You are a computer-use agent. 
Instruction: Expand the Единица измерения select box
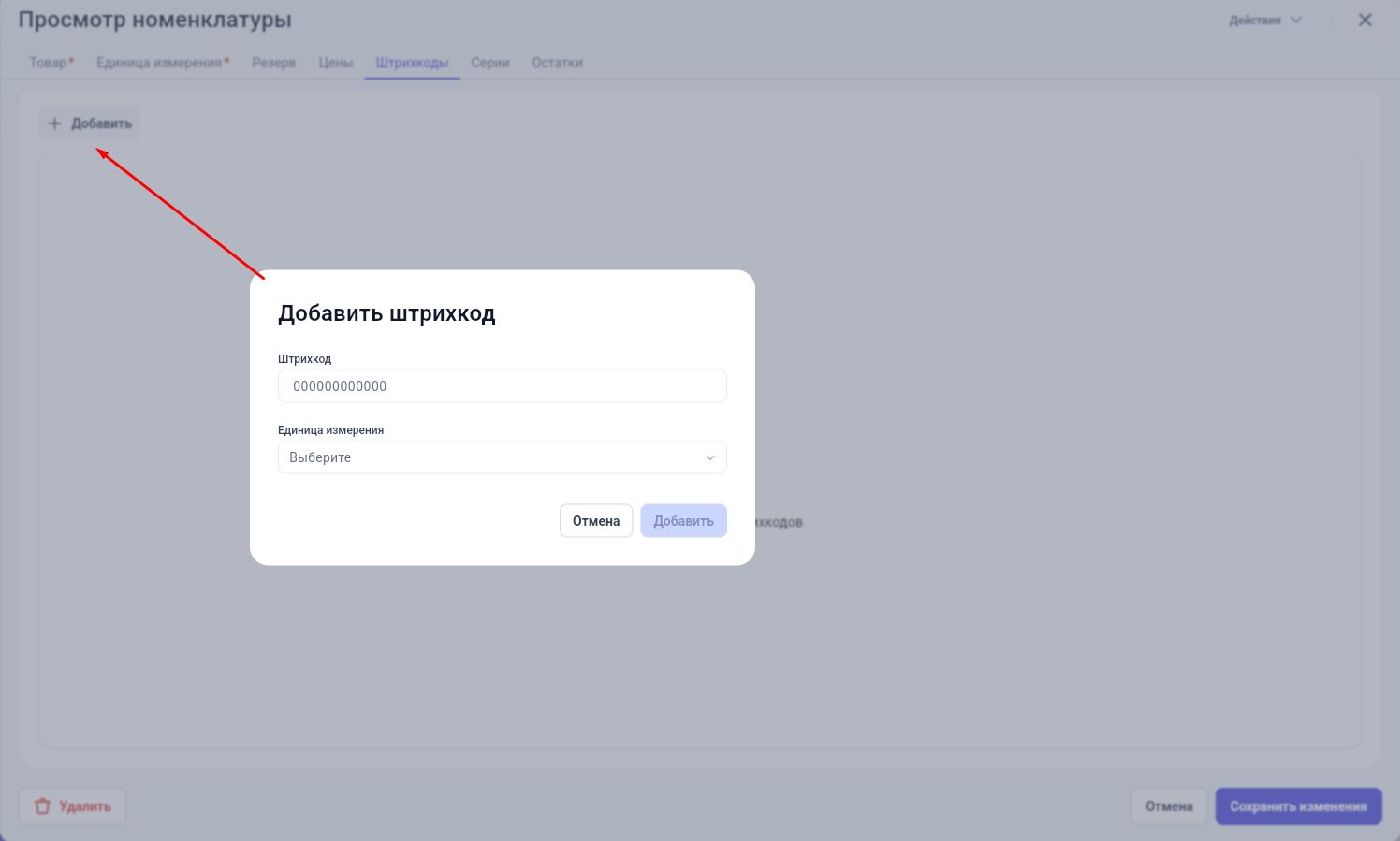coord(503,457)
